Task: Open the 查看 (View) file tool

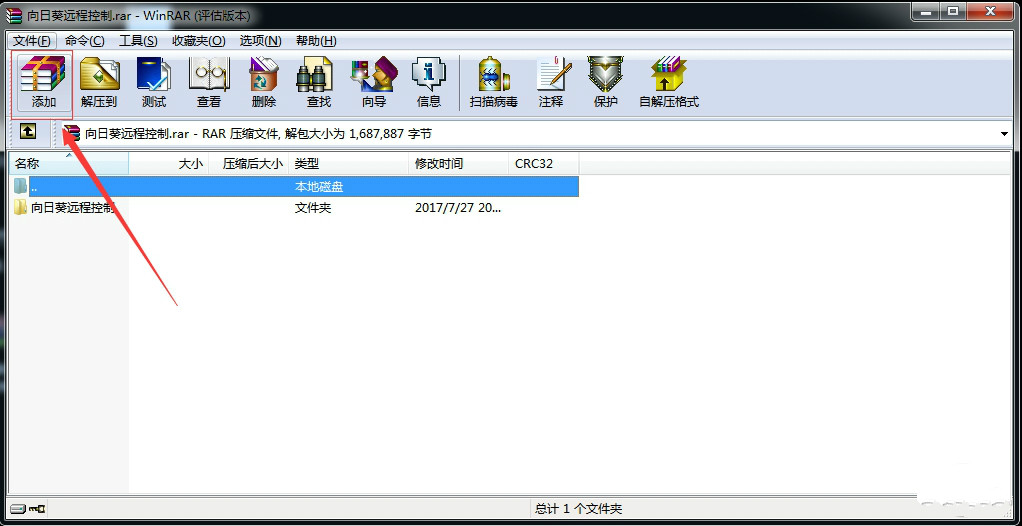Action: coord(209,83)
